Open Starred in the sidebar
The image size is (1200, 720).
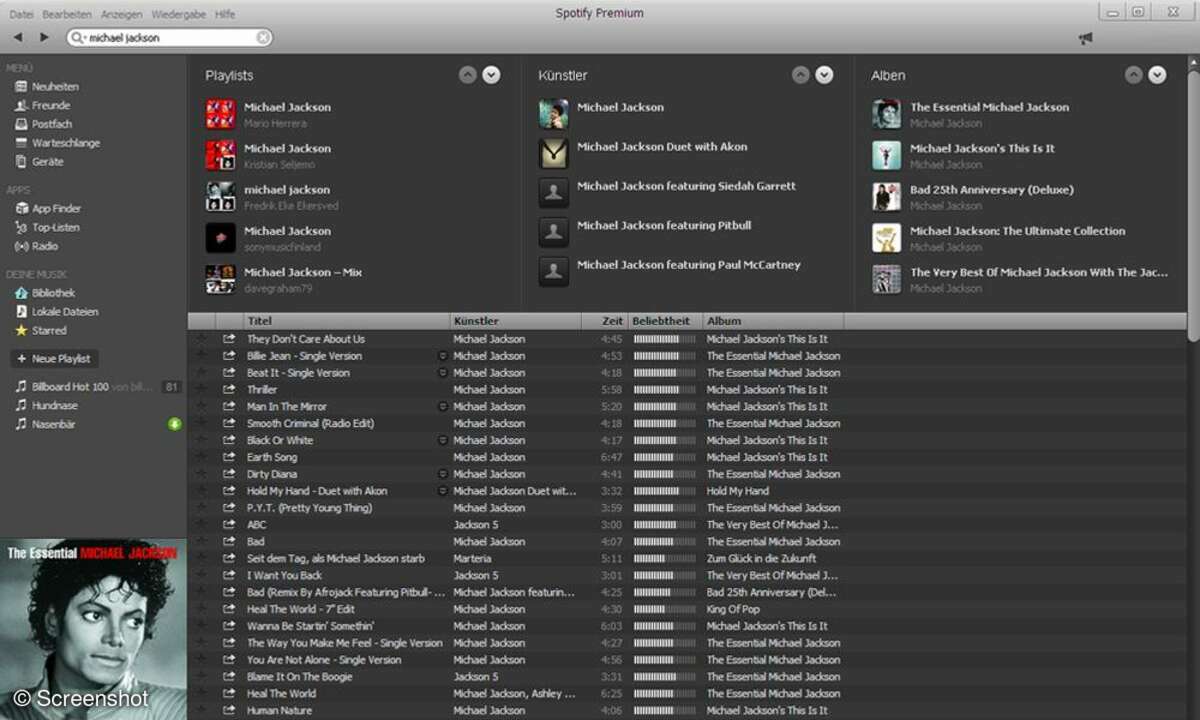pyautogui.click(x=49, y=330)
